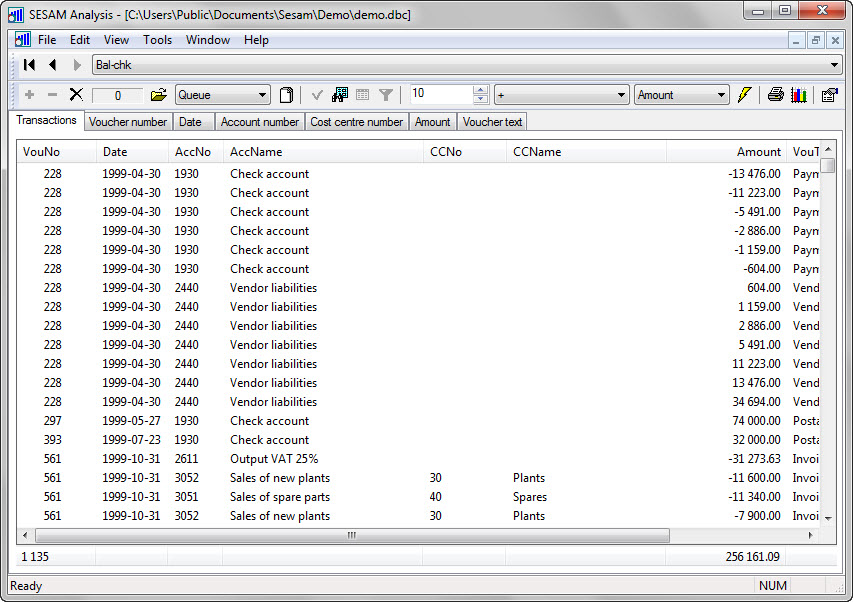The width and height of the screenshot is (853, 602).
Task: Select the Output VAT 25% row
Action: click(x=418, y=459)
